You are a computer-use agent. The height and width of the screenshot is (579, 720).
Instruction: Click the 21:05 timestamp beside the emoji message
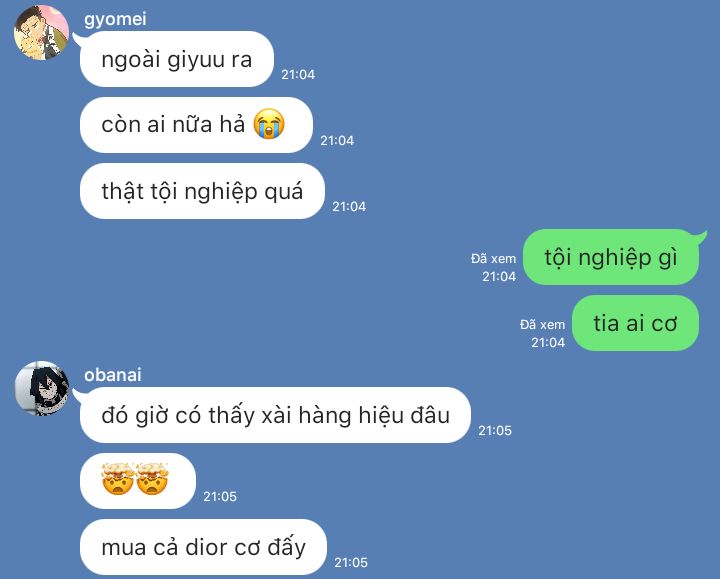tap(220, 496)
